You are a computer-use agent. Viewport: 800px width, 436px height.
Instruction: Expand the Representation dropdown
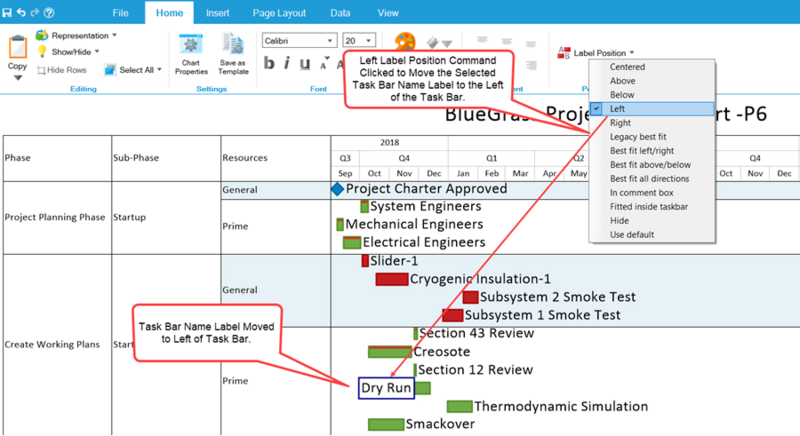click(x=114, y=35)
